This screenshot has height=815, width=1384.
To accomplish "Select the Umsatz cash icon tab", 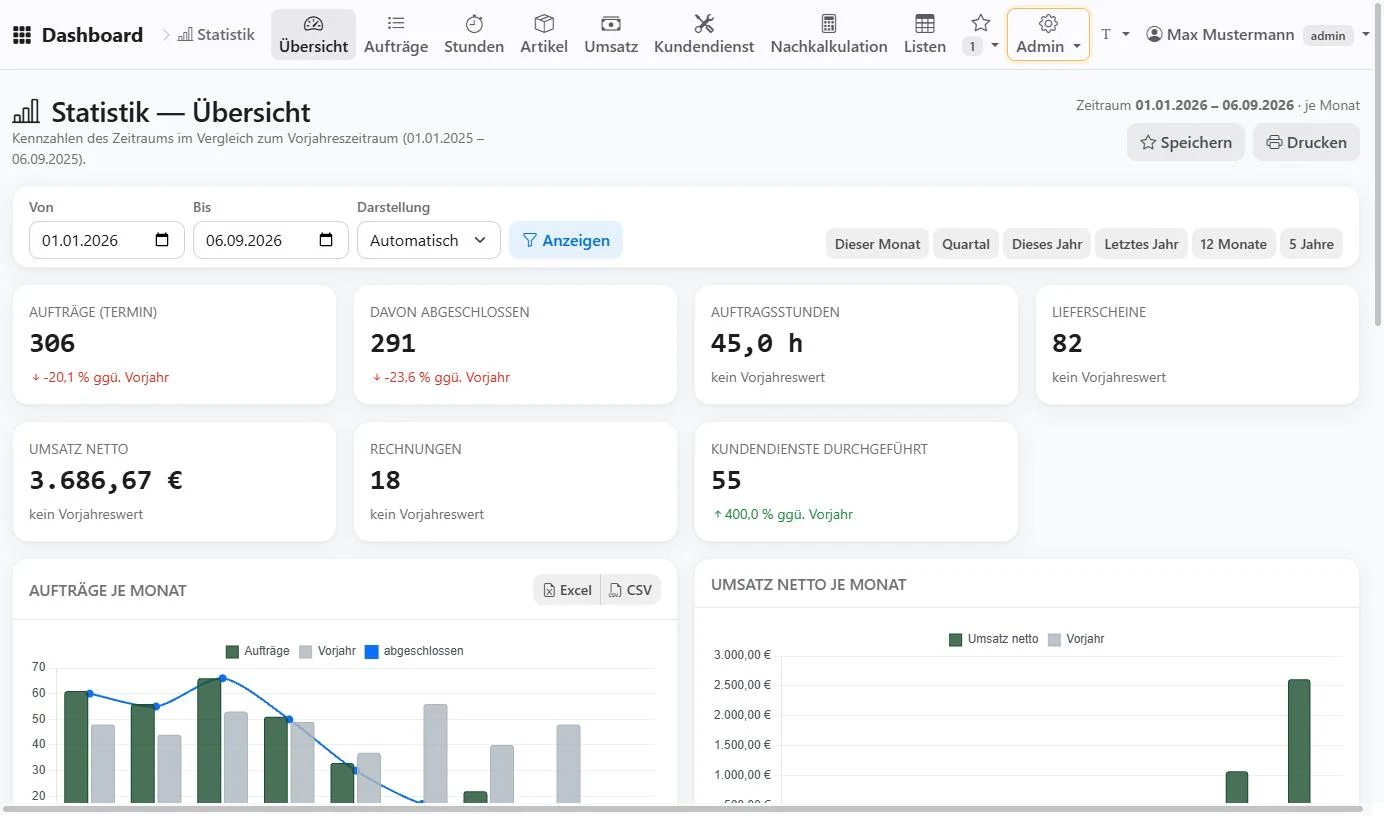I will coord(611,35).
